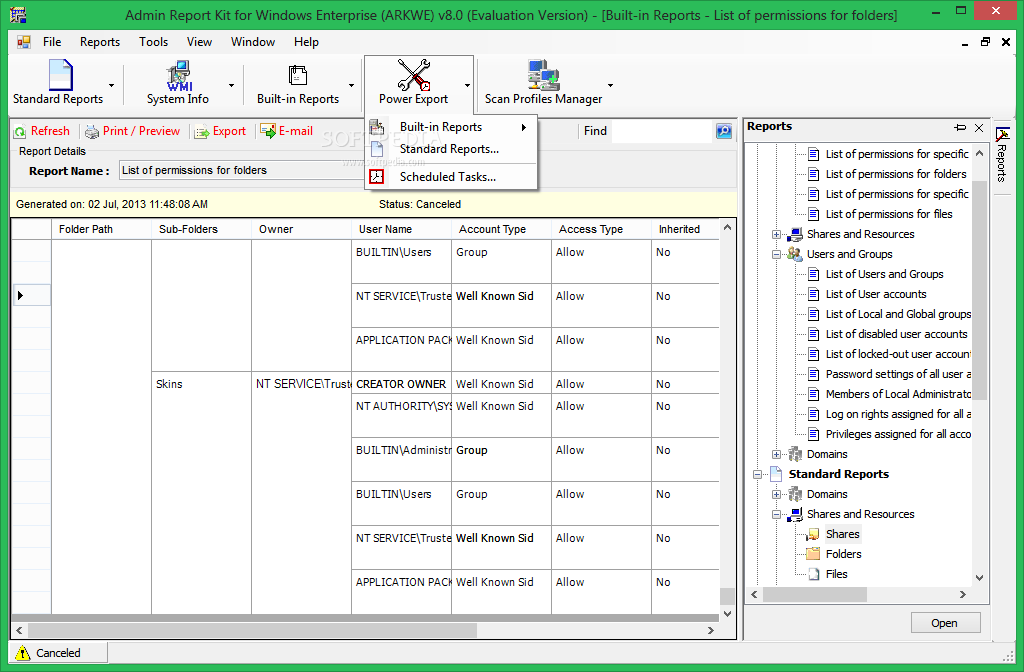Click in the Find search field
The width and height of the screenshot is (1024, 672).
coord(662,131)
